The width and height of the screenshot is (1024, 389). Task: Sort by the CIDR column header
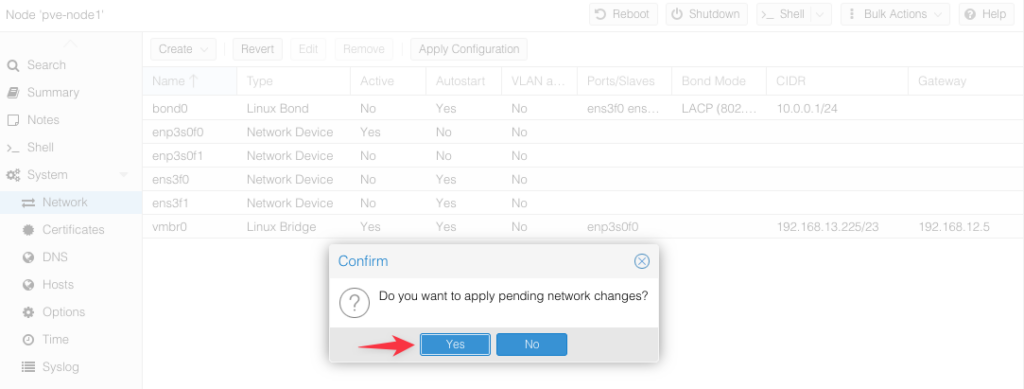pyautogui.click(x=837, y=82)
